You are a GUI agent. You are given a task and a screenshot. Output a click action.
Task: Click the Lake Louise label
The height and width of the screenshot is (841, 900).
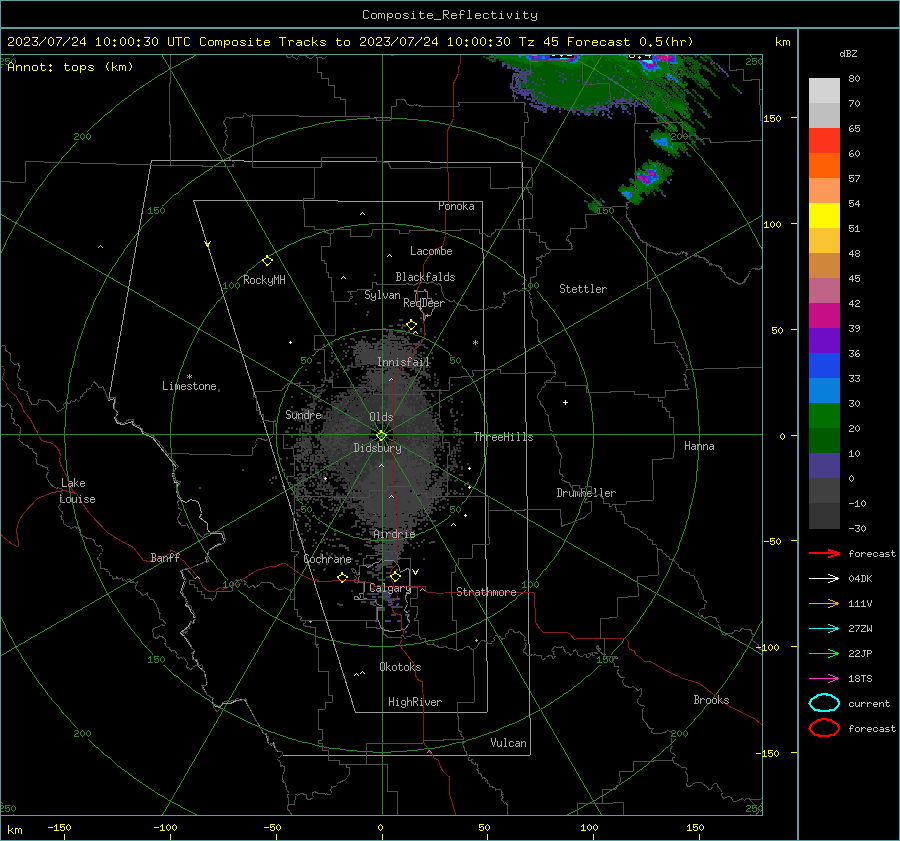coord(77,491)
